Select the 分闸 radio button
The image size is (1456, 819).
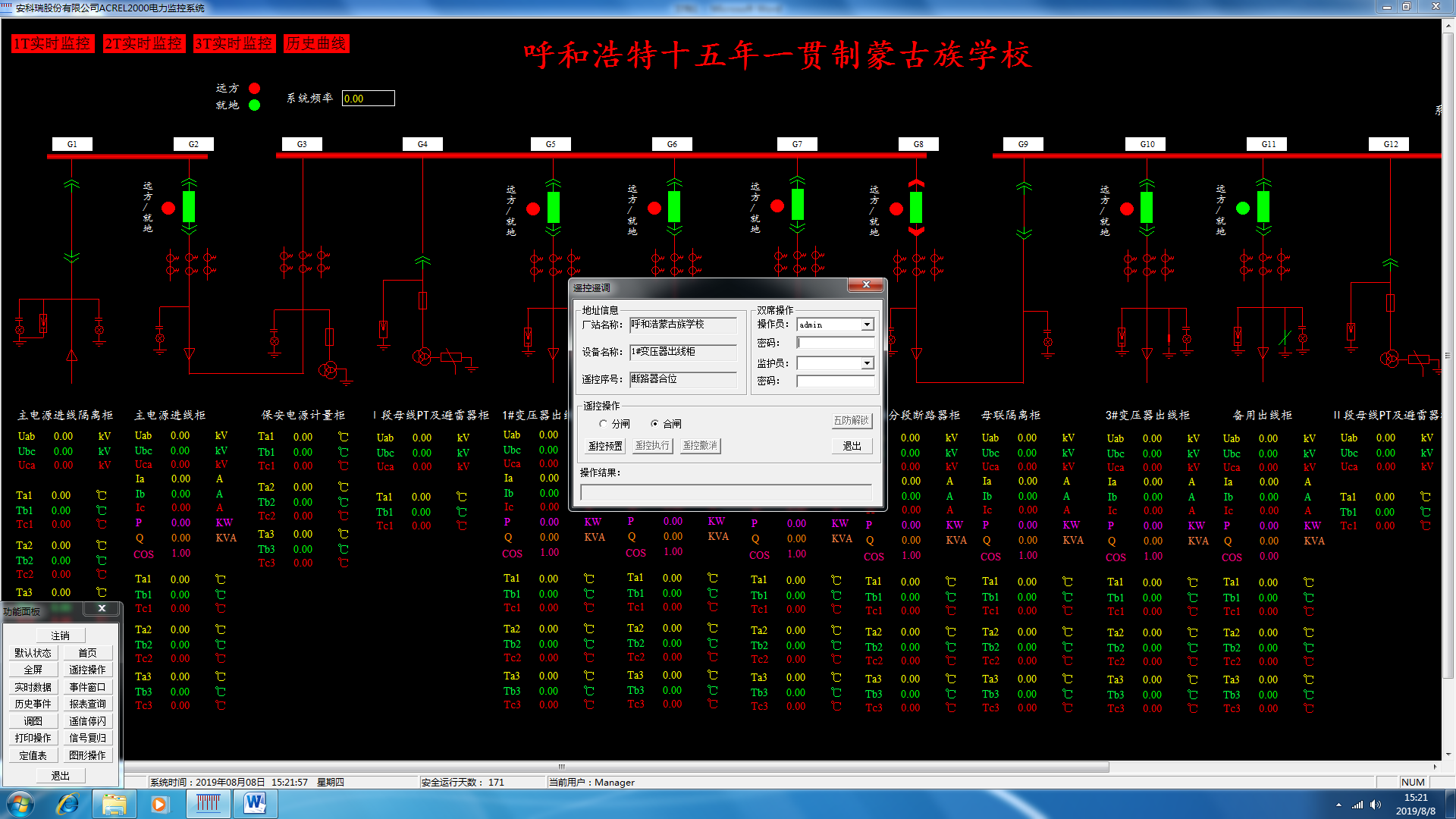click(x=604, y=424)
